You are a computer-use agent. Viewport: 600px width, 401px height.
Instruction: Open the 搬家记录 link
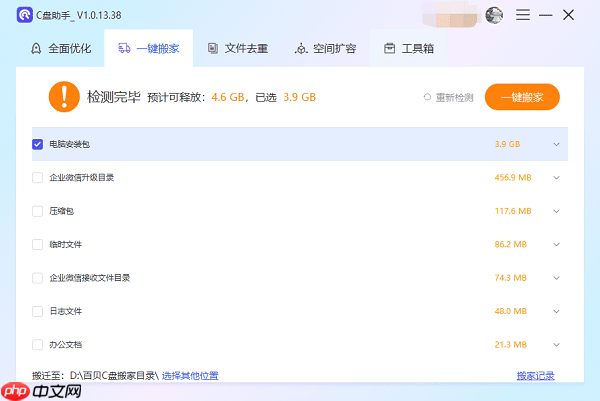coord(536,376)
